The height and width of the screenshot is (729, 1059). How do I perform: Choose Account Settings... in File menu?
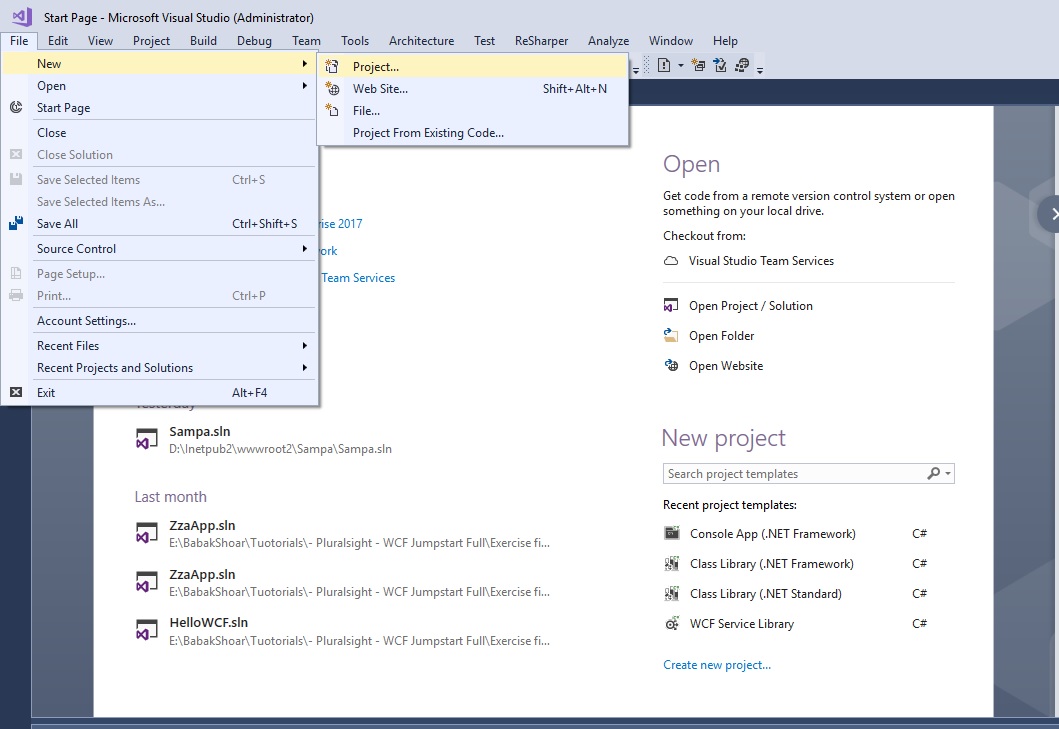[x=86, y=321]
